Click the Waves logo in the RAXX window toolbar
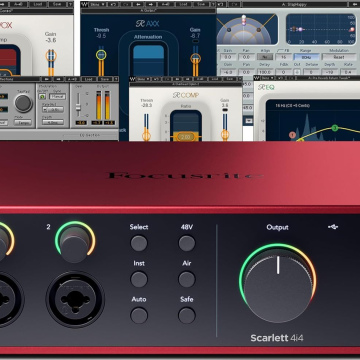The image size is (360, 360). 85,5
